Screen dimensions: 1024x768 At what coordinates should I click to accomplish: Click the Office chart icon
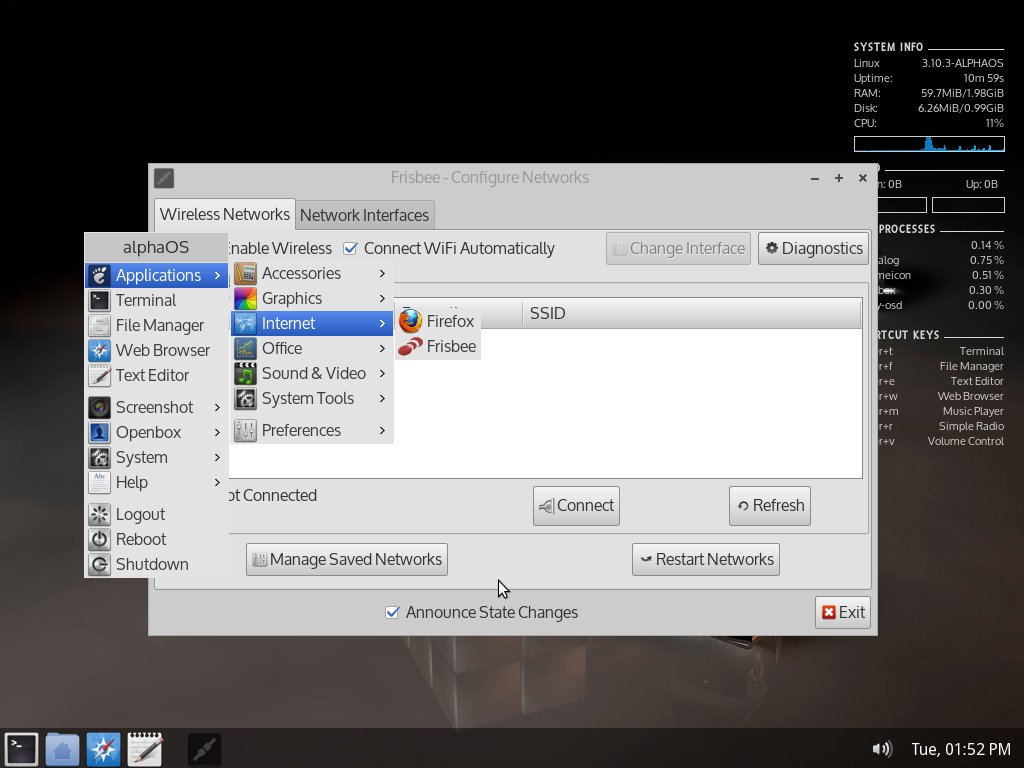click(246, 348)
